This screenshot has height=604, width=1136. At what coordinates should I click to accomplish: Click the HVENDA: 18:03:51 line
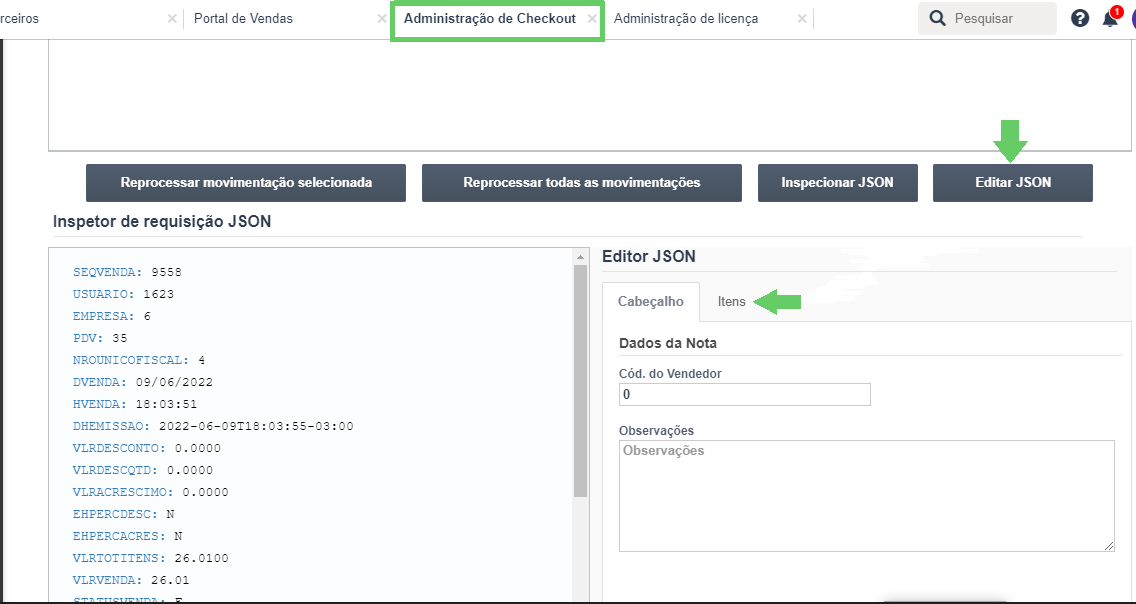click(x=135, y=404)
